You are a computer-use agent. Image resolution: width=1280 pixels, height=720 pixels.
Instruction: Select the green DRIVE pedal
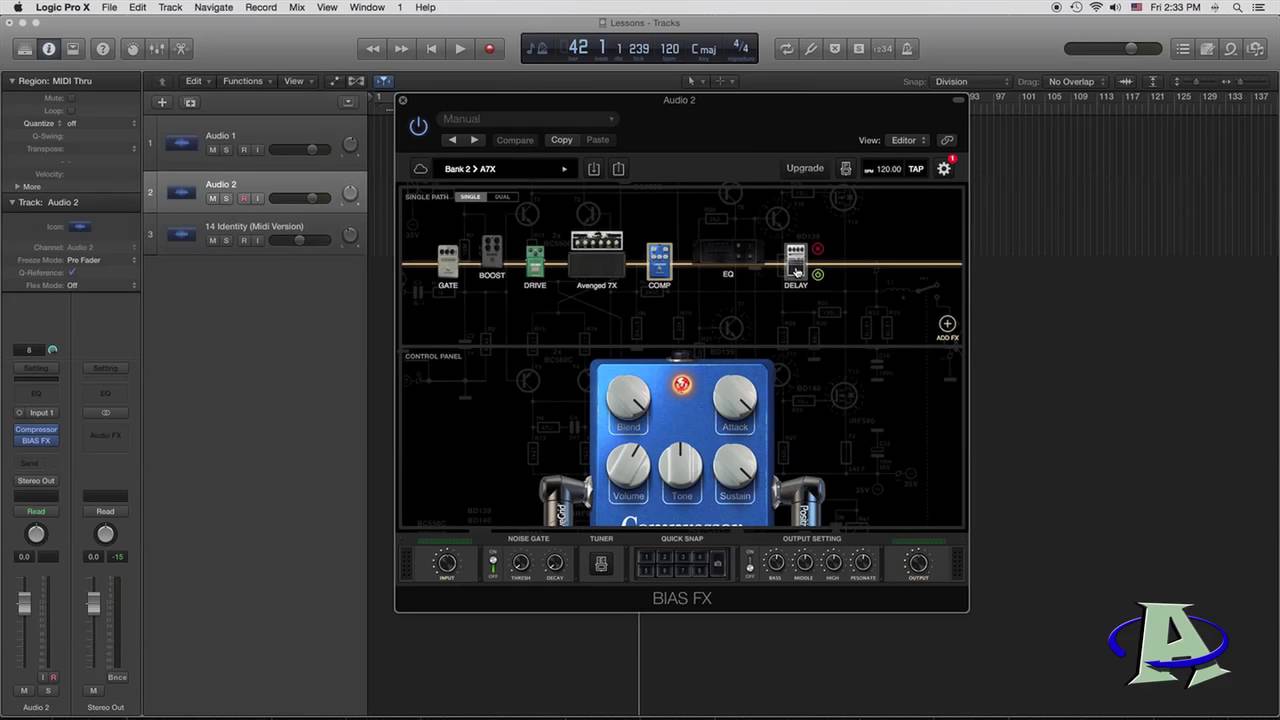point(535,262)
